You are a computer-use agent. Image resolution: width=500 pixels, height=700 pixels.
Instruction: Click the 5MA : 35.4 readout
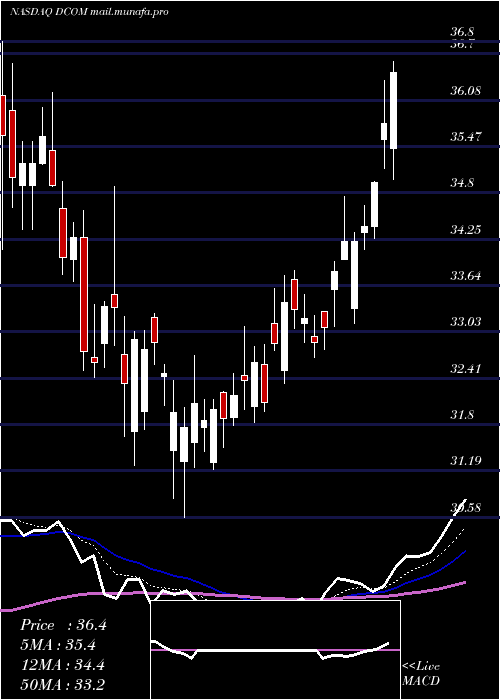point(59,645)
